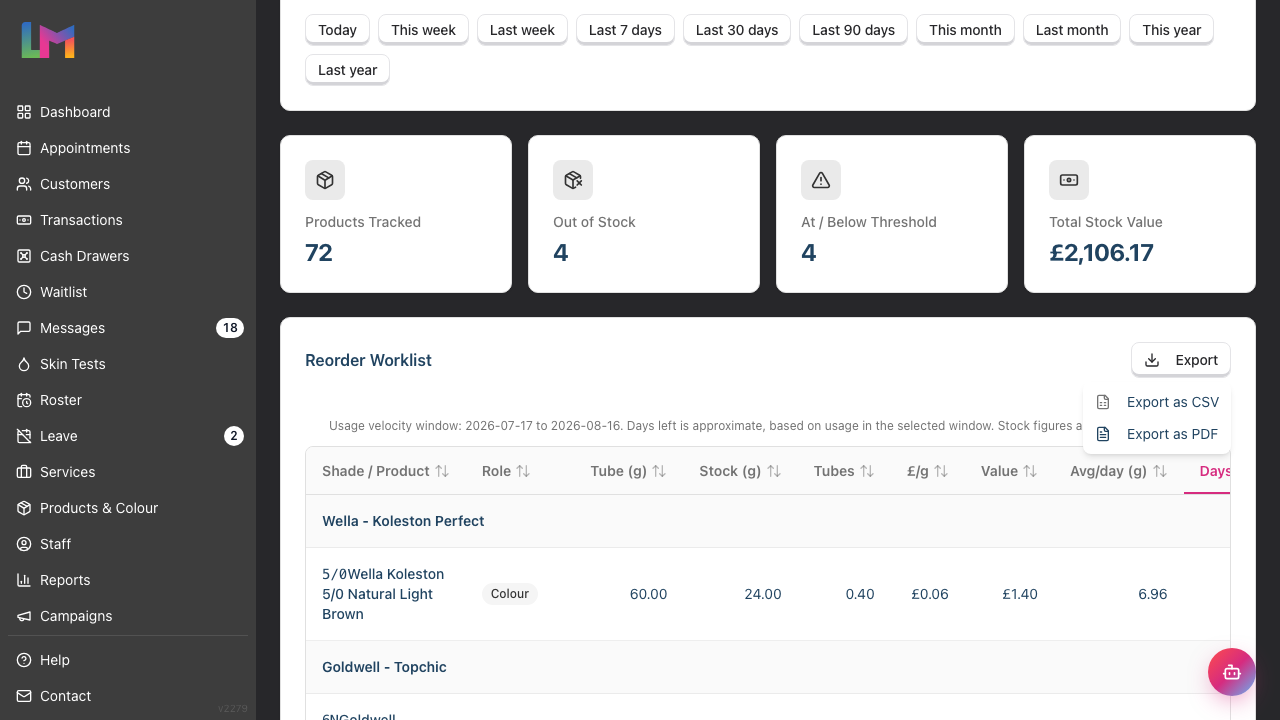The height and width of the screenshot is (720, 1280).
Task: Click the CSV file icon in export menu
Action: tap(1103, 402)
